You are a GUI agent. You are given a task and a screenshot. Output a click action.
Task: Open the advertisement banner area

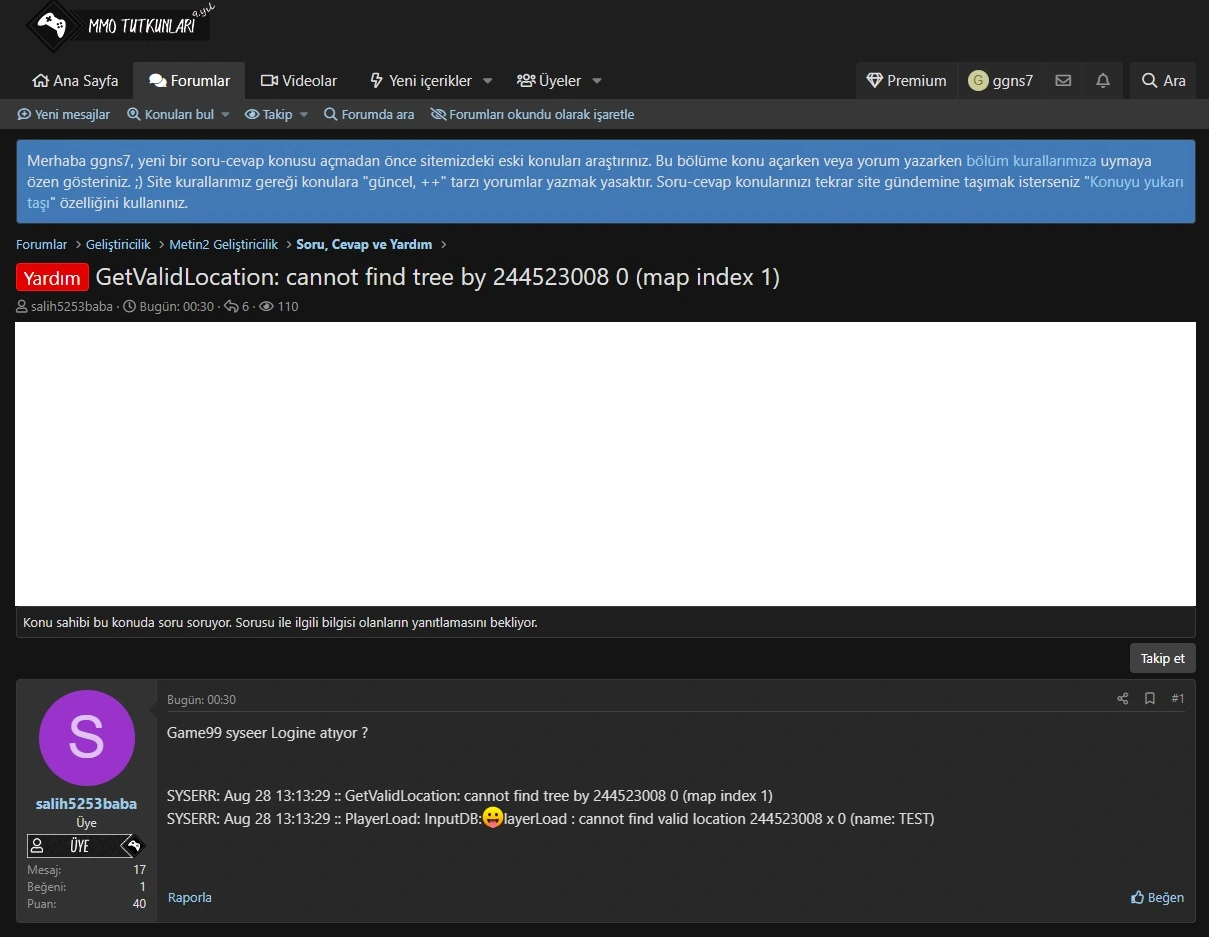tap(605, 464)
